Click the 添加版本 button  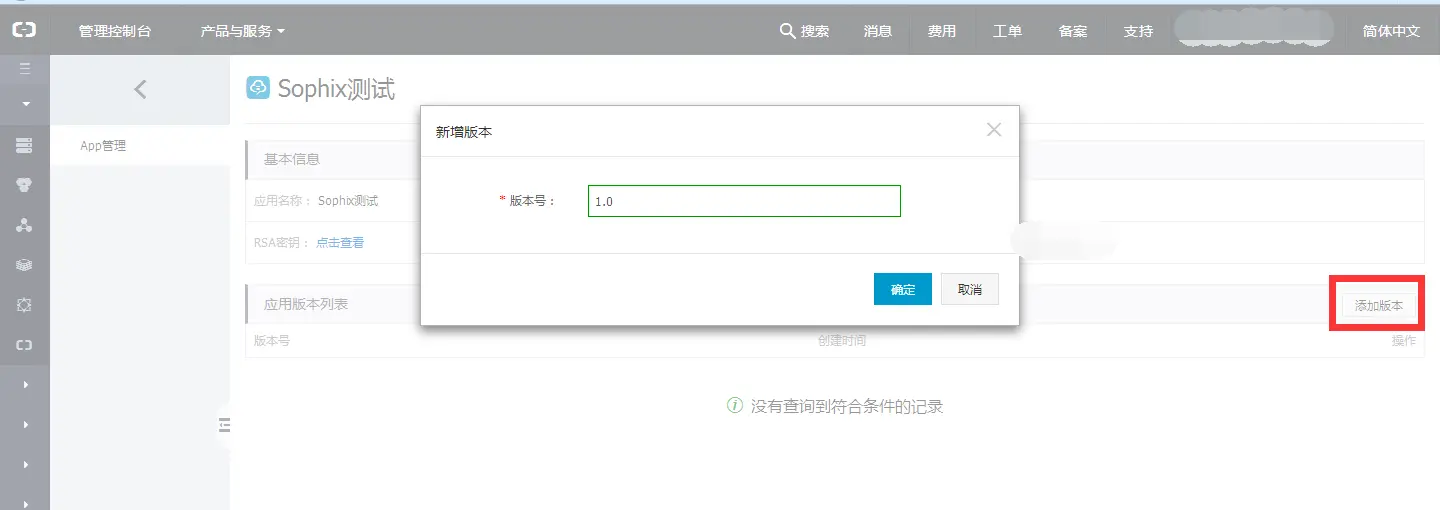(1379, 305)
